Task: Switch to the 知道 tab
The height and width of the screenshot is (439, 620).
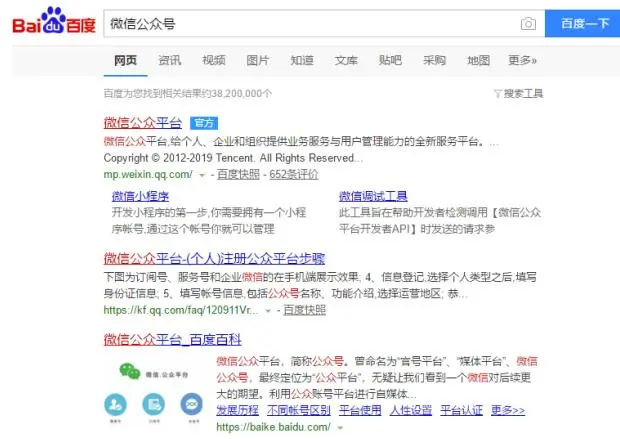Action: click(302, 61)
